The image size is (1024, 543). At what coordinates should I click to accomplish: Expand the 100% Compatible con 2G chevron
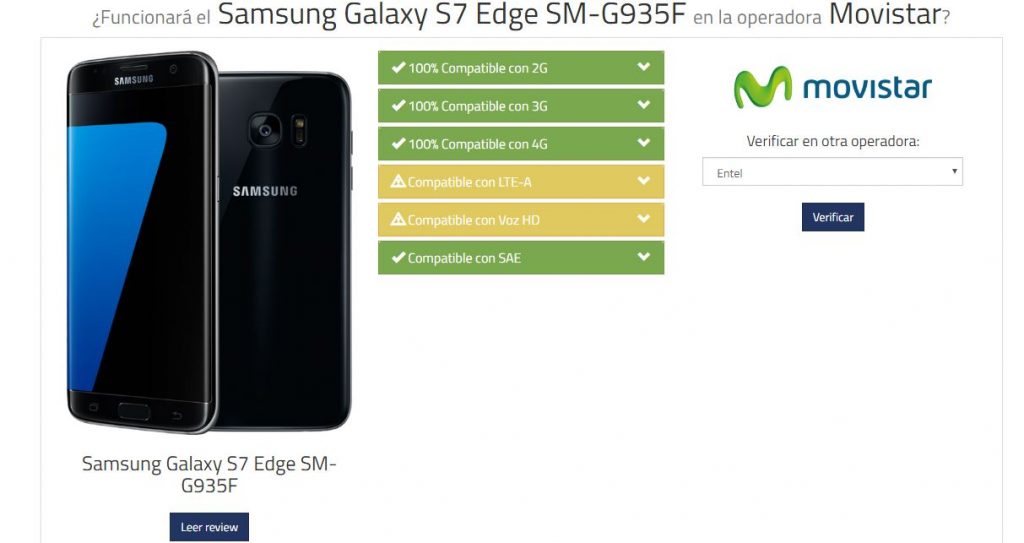click(x=644, y=67)
